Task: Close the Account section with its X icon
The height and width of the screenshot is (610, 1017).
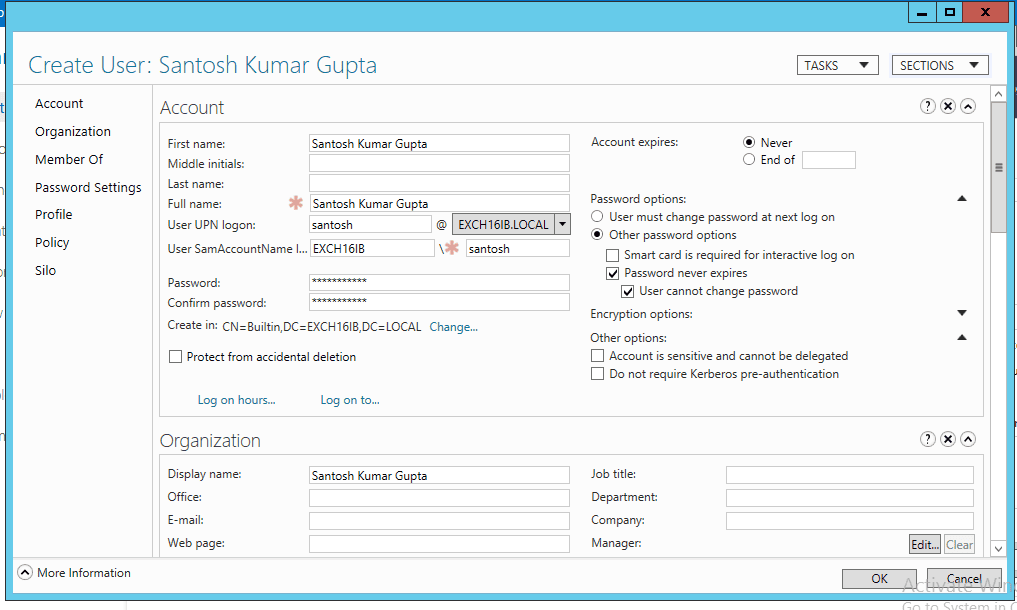Action: (948, 106)
